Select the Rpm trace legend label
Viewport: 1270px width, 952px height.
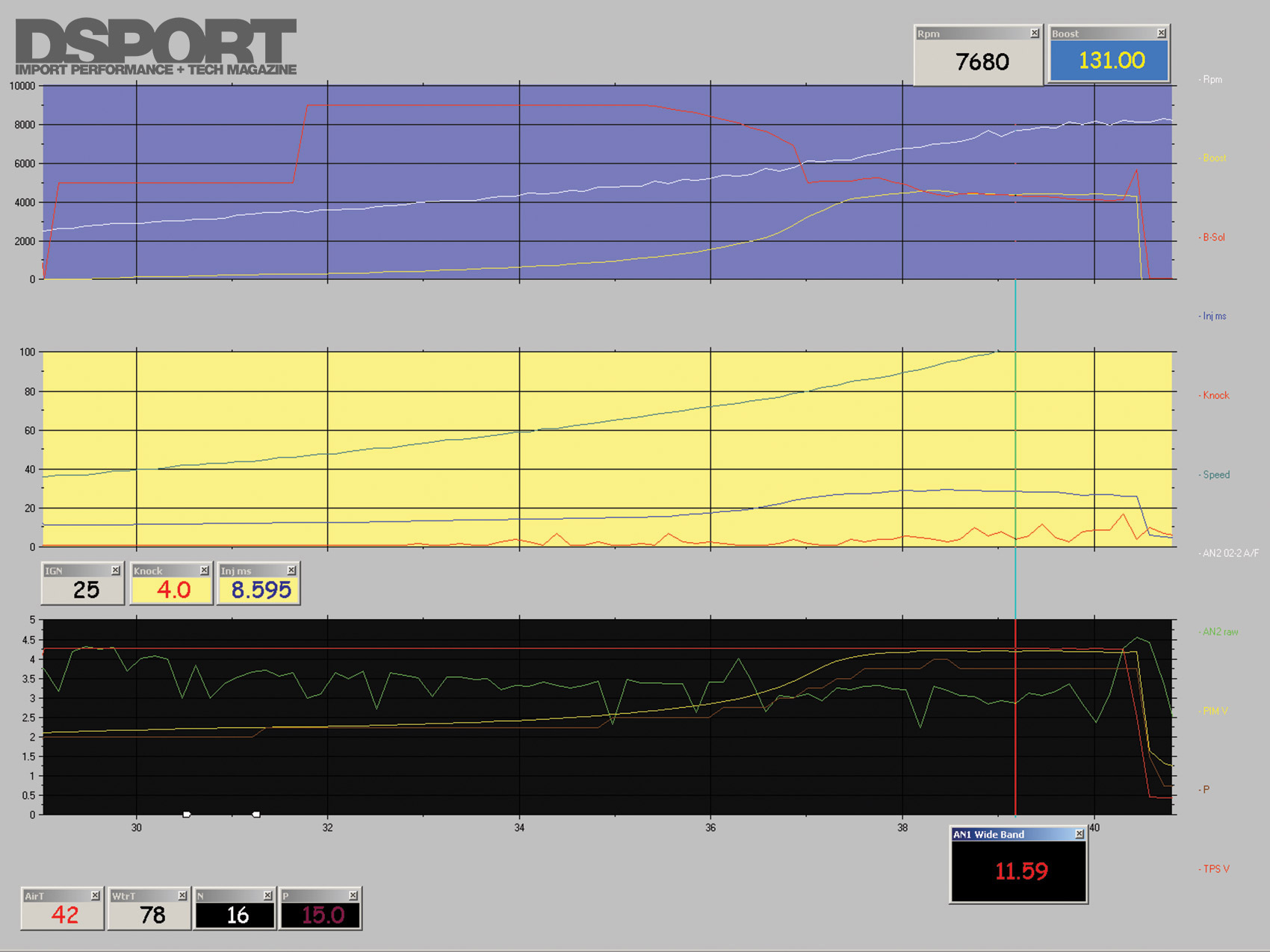[1212, 80]
